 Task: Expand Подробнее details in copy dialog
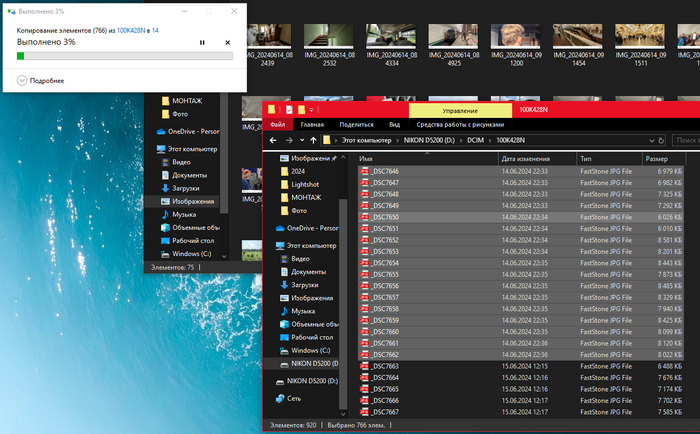point(22,80)
